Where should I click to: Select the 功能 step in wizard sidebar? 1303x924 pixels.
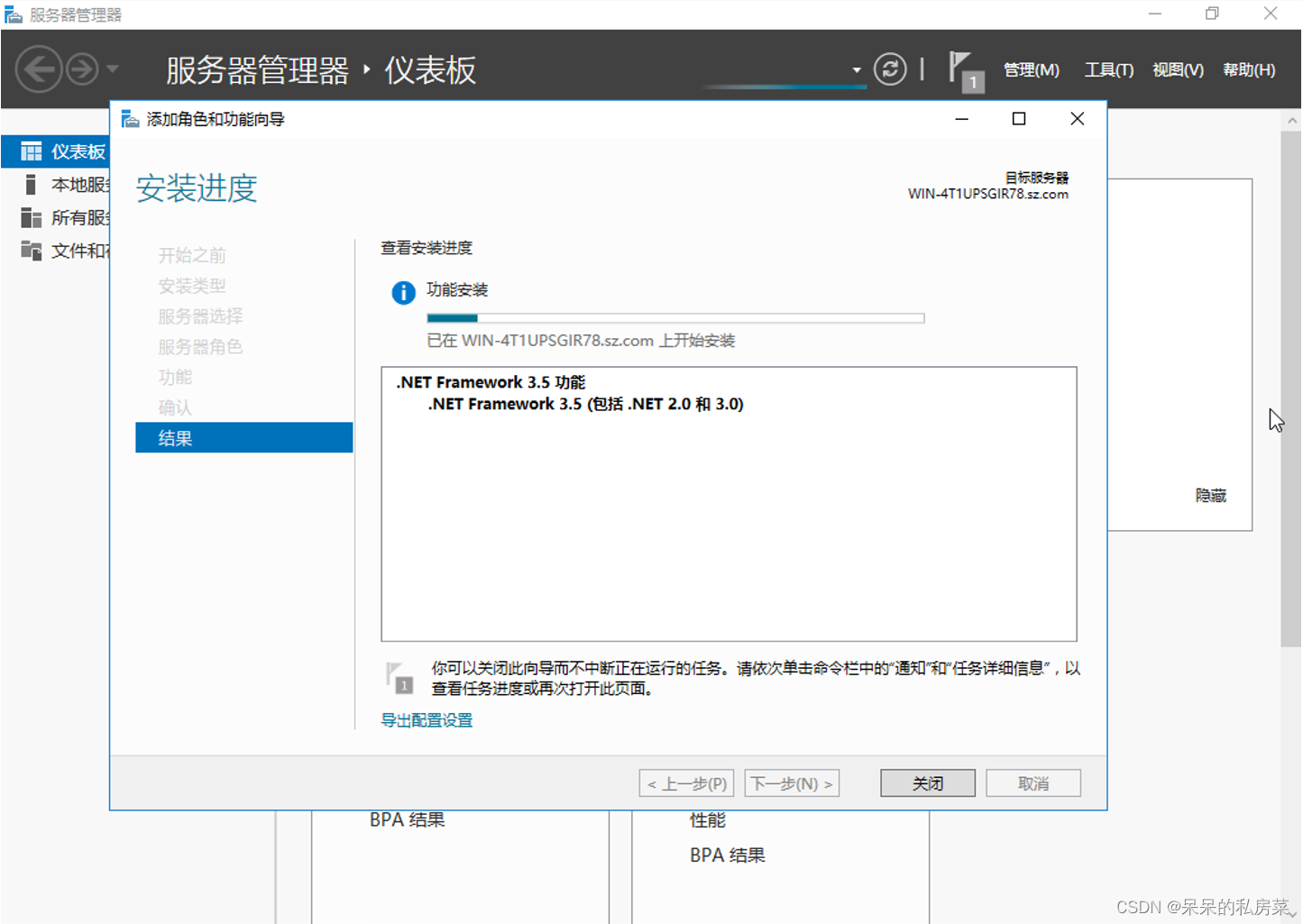coord(175,377)
